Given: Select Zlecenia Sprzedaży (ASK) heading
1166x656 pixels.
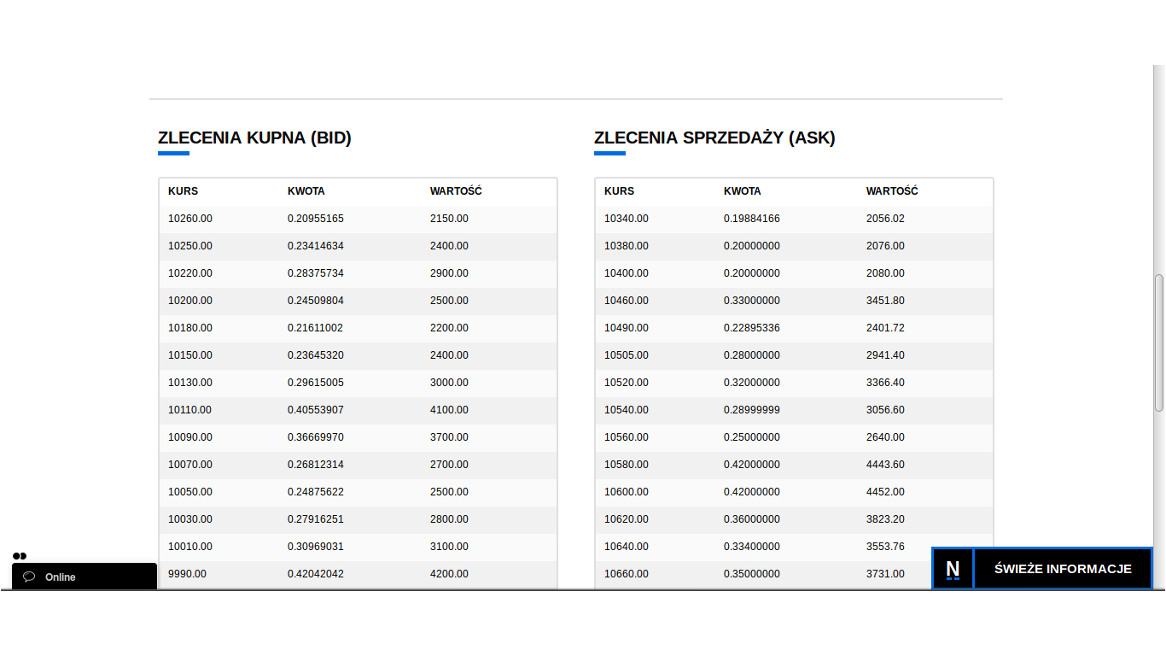Looking at the screenshot, I should point(715,138).
